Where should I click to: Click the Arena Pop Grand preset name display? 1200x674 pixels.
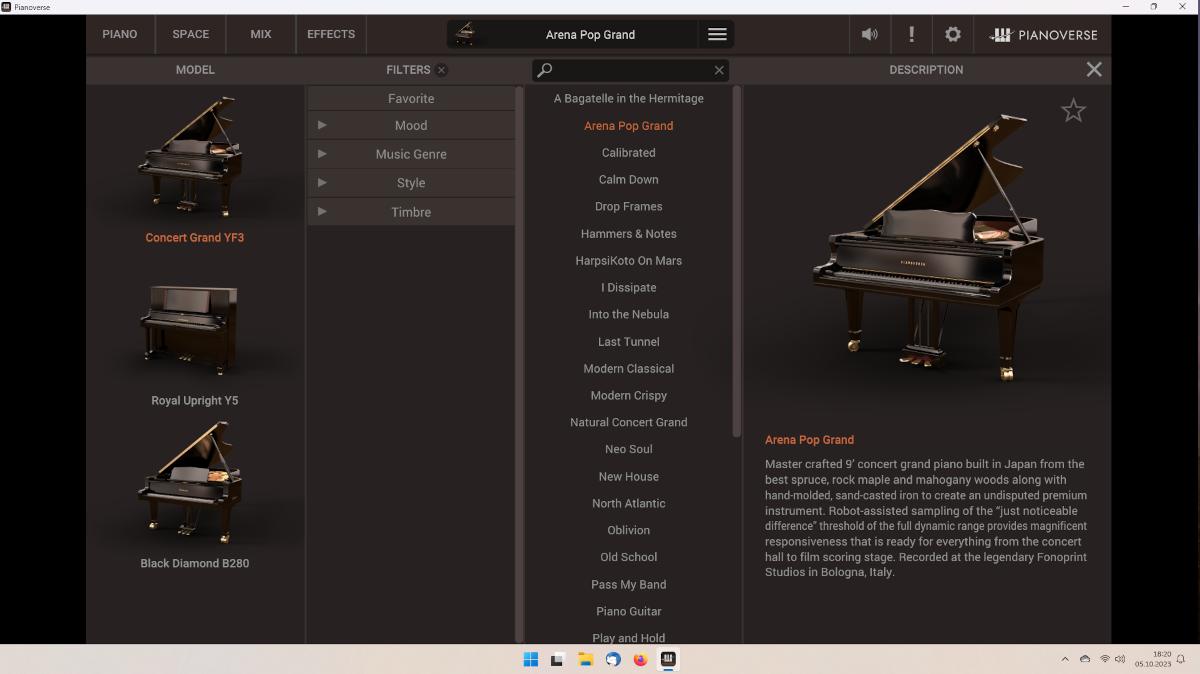(590, 35)
